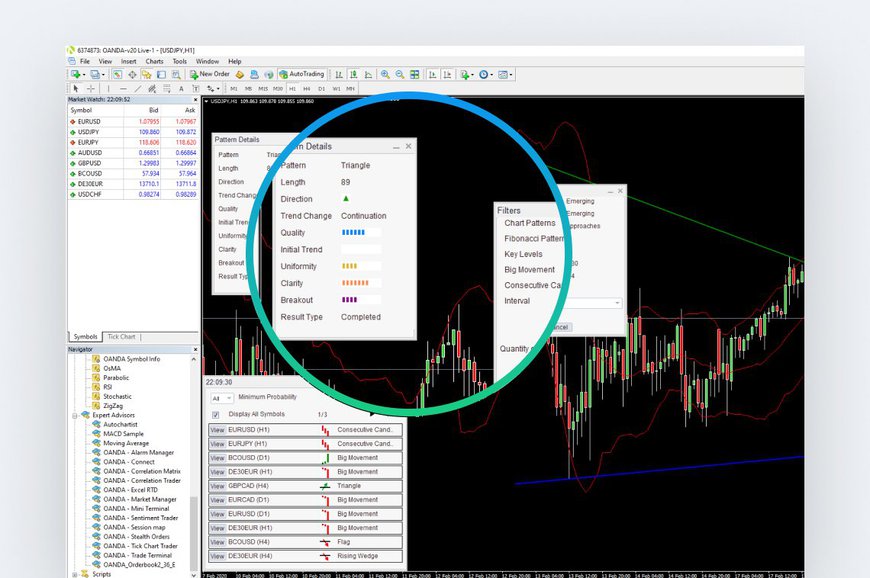Open the Charts menu
Viewport: 870px width, 578px height.
(x=154, y=61)
